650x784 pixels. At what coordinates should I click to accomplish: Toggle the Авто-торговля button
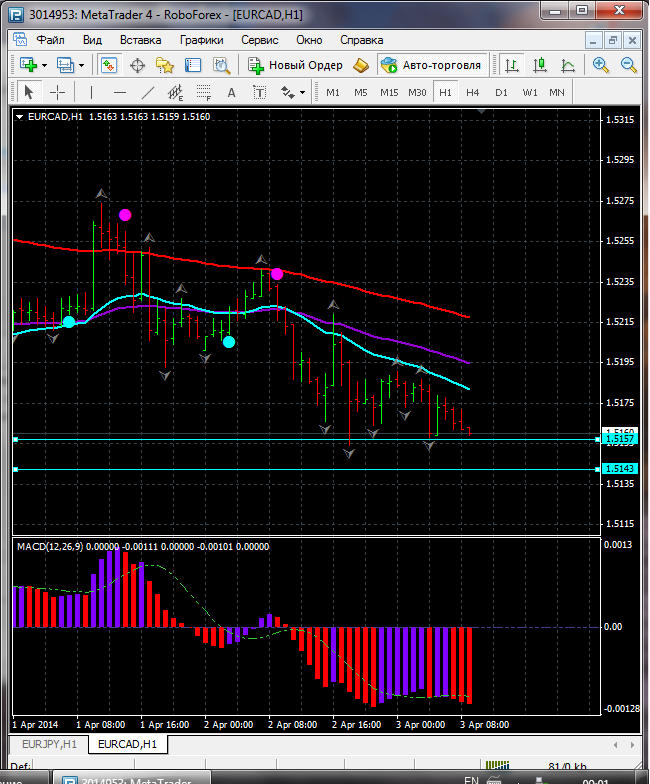(432, 65)
